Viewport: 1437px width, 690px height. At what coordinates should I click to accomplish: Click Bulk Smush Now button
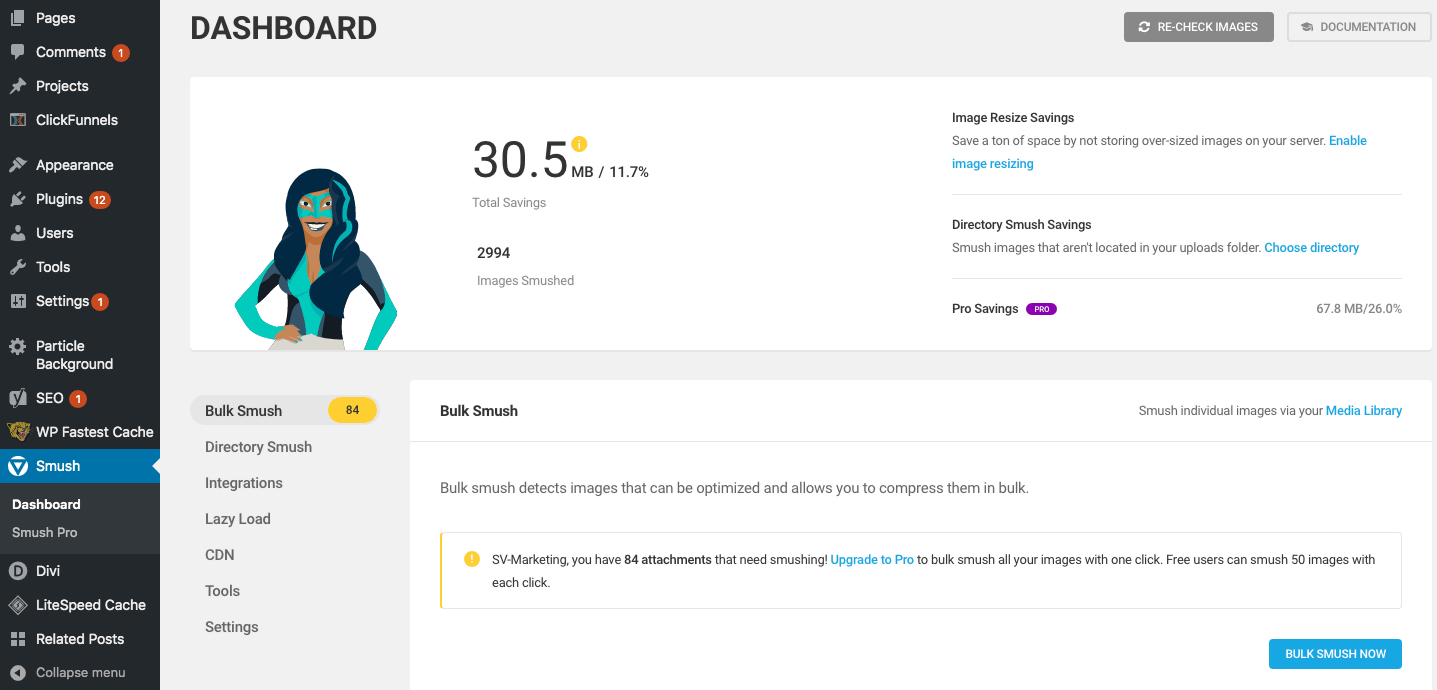tap(1335, 654)
